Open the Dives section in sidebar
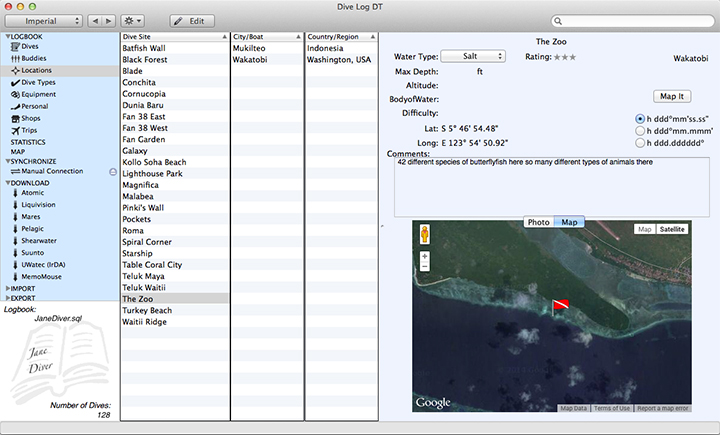Image resolution: width=720 pixels, height=435 pixels. point(30,47)
